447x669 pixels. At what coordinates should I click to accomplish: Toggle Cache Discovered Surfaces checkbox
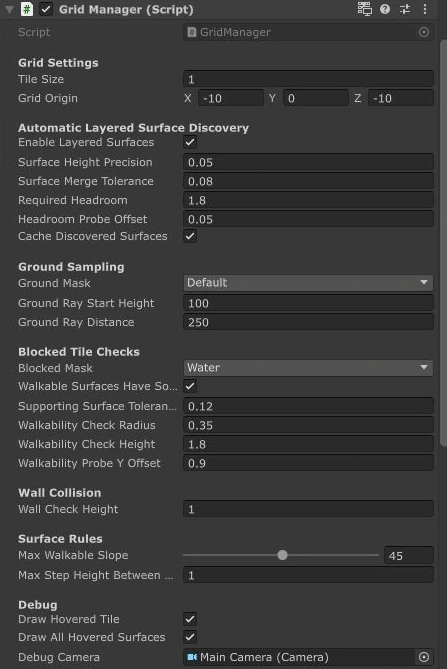pos(190,236)
